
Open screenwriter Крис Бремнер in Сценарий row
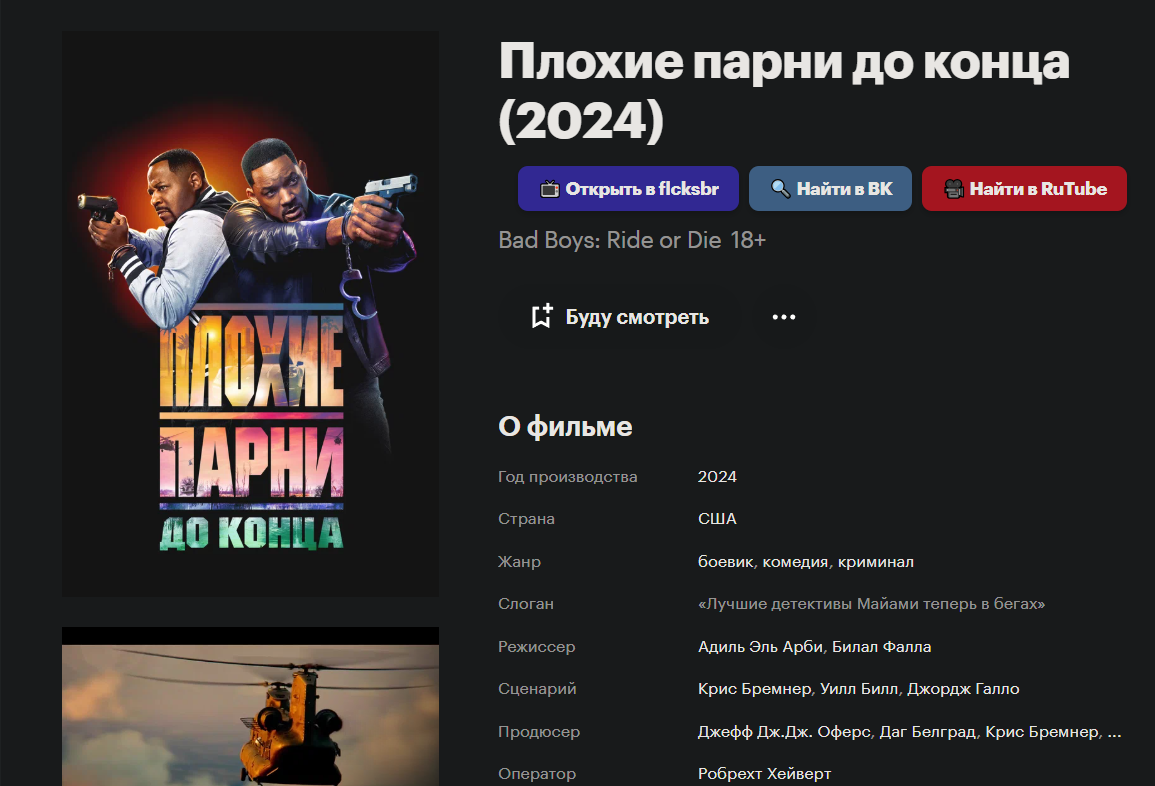(754, 689)
